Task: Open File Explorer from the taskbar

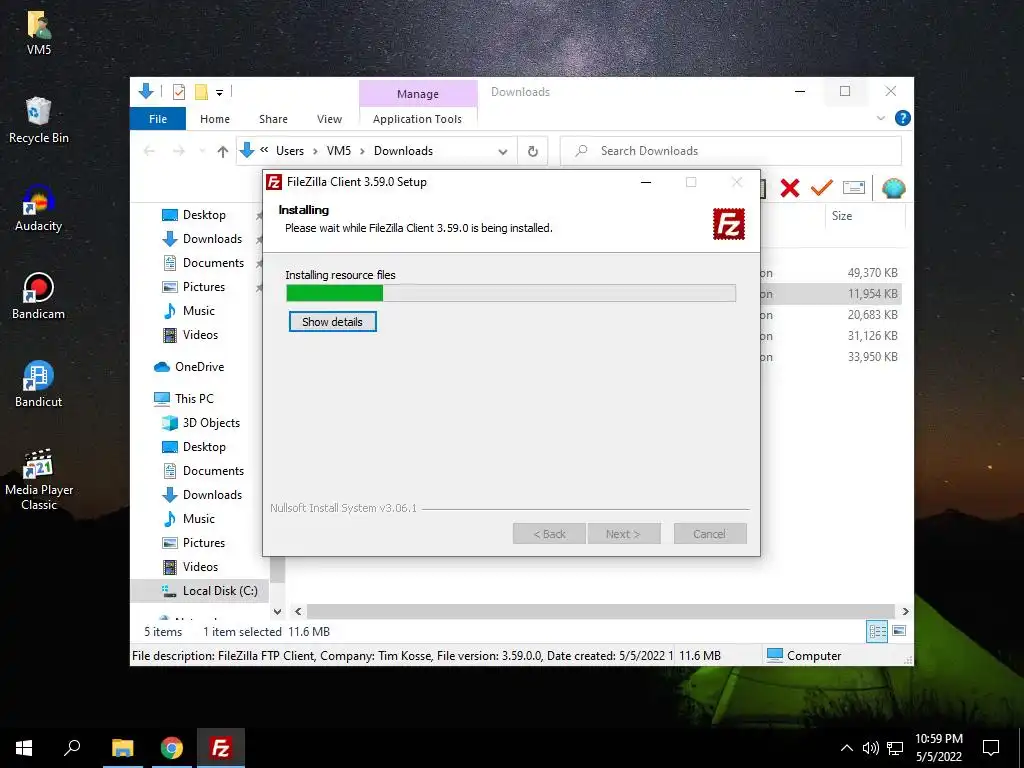Action: (x=122, y=748)
